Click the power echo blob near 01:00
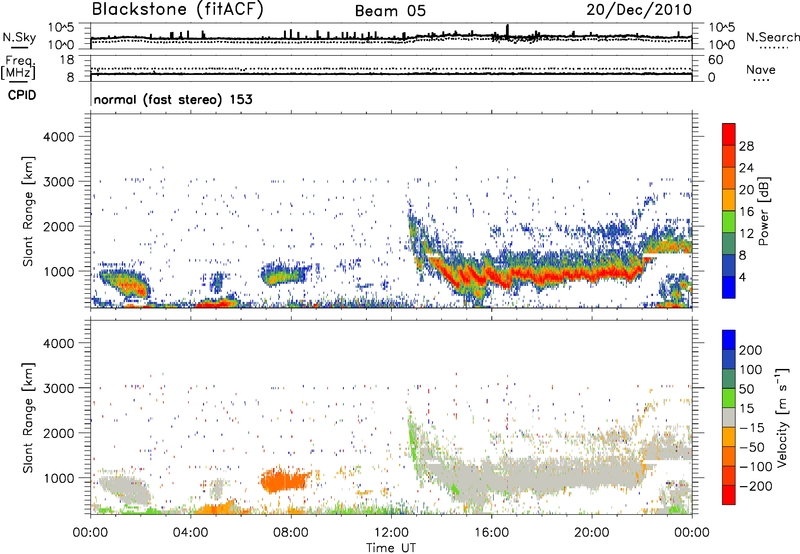This screenshot has height=554, width=800. [x=125, y=284]
